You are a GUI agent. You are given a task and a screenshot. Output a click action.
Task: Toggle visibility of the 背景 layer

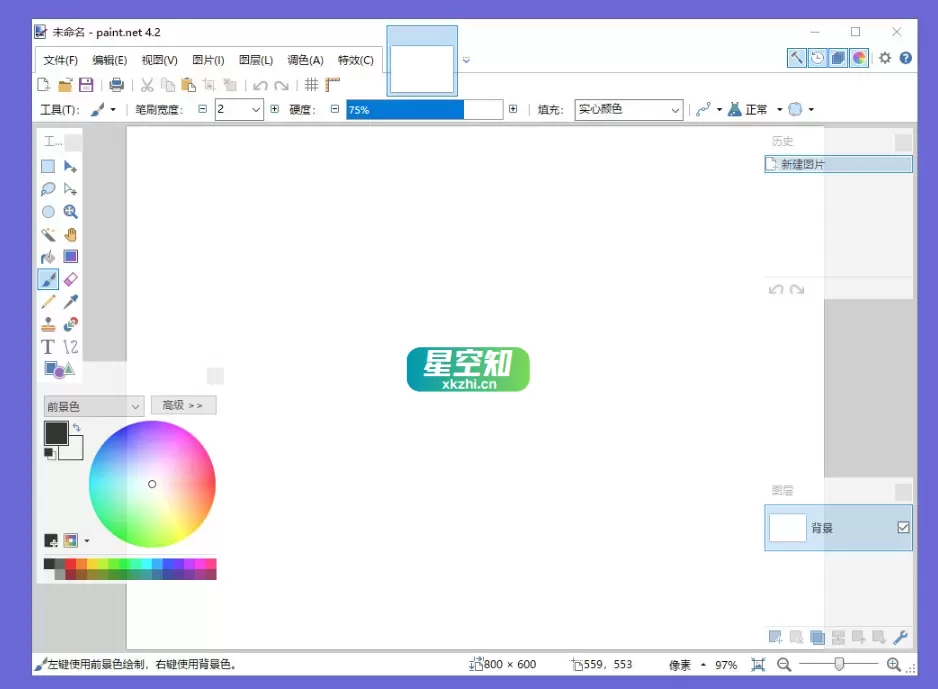click(x=904, y=527)
